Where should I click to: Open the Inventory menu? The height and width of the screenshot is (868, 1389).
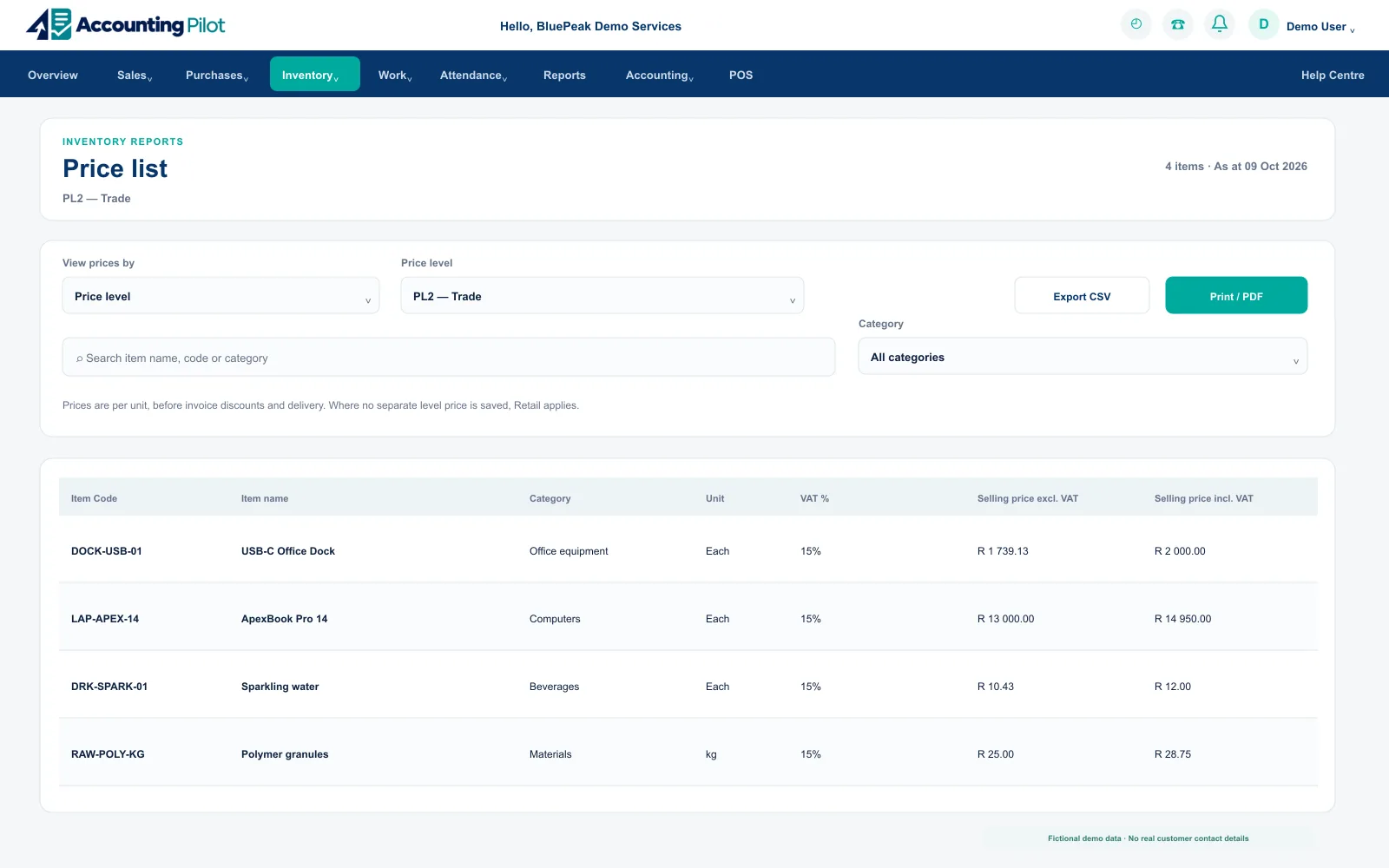click(314, 75)
